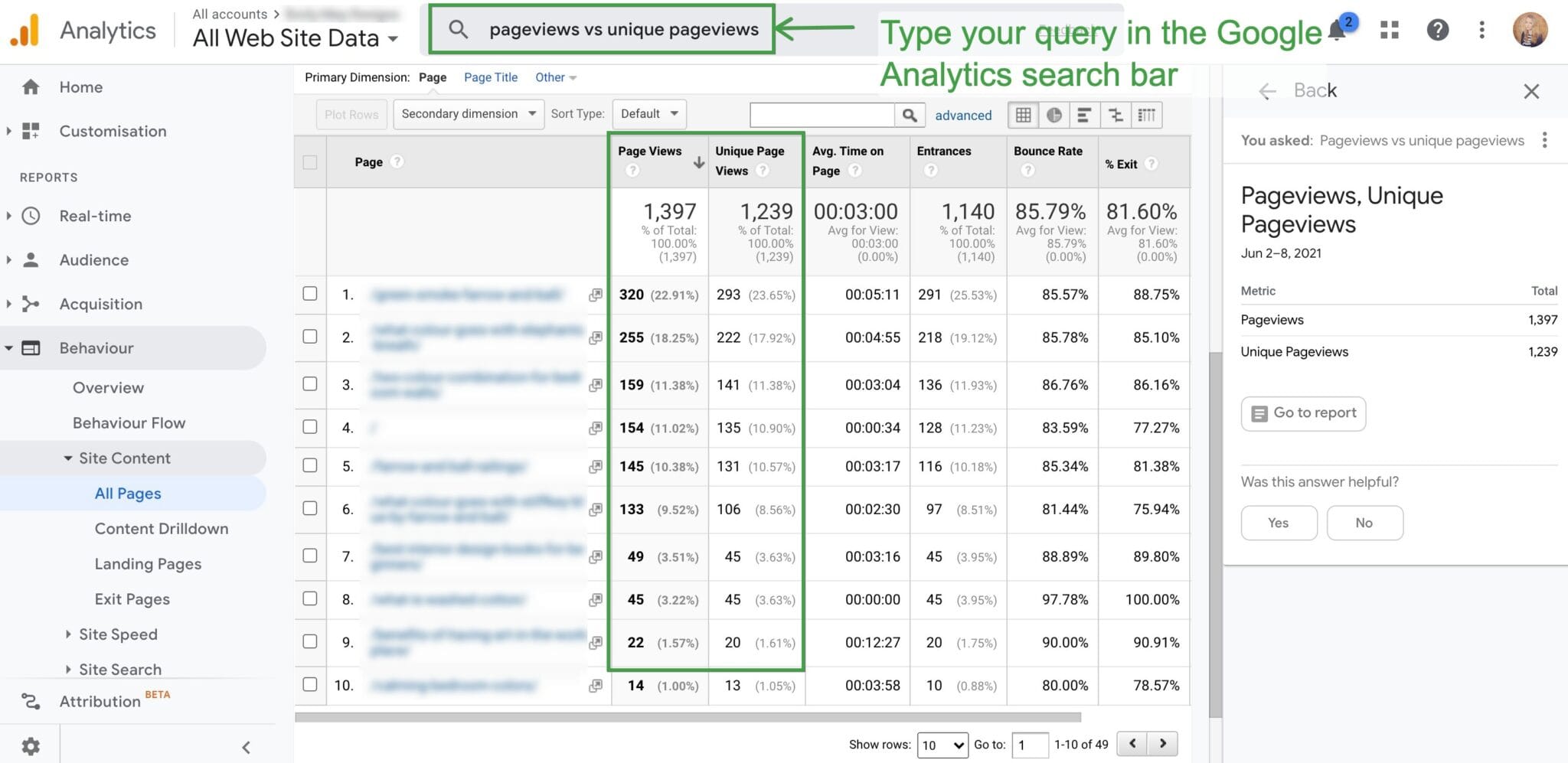Click the advanced search link
1568x763 pixels.
tap(963, 115)
